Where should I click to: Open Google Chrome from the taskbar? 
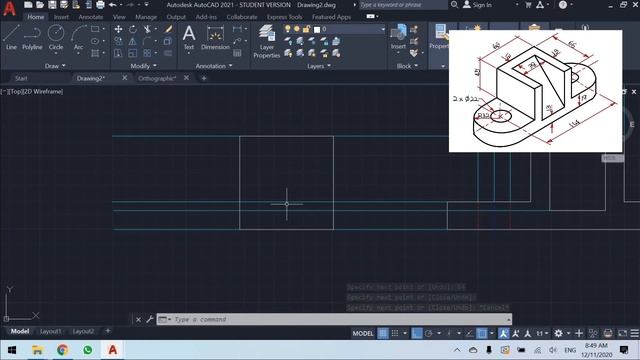(x=62, y=350)
